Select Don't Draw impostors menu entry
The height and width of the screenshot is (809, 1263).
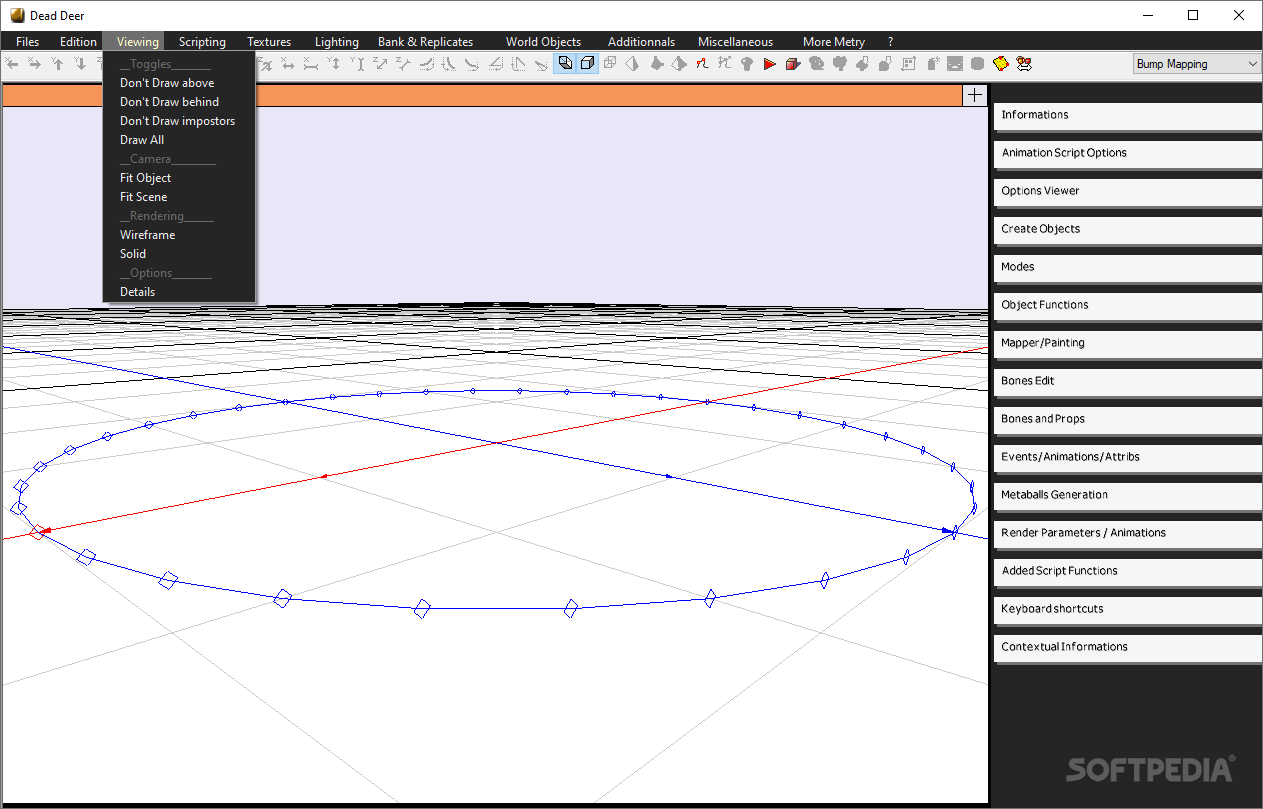[x=177, y=121]
